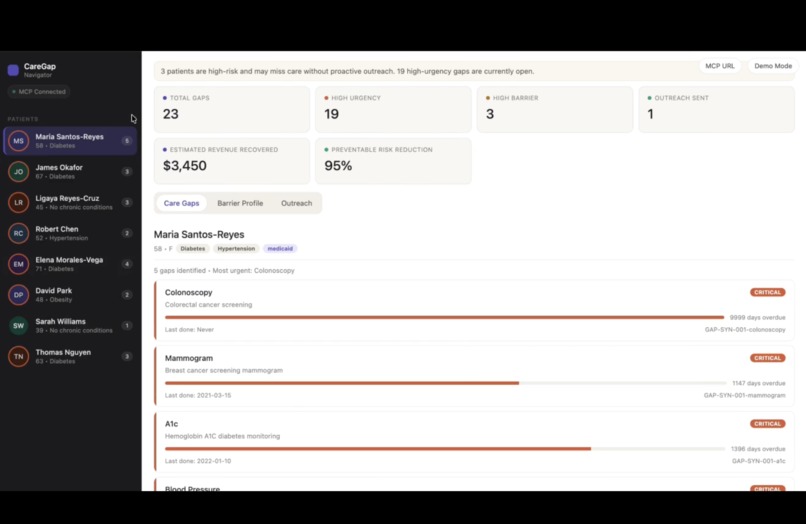Click the Diabetes condition tag

click(193, 248)
